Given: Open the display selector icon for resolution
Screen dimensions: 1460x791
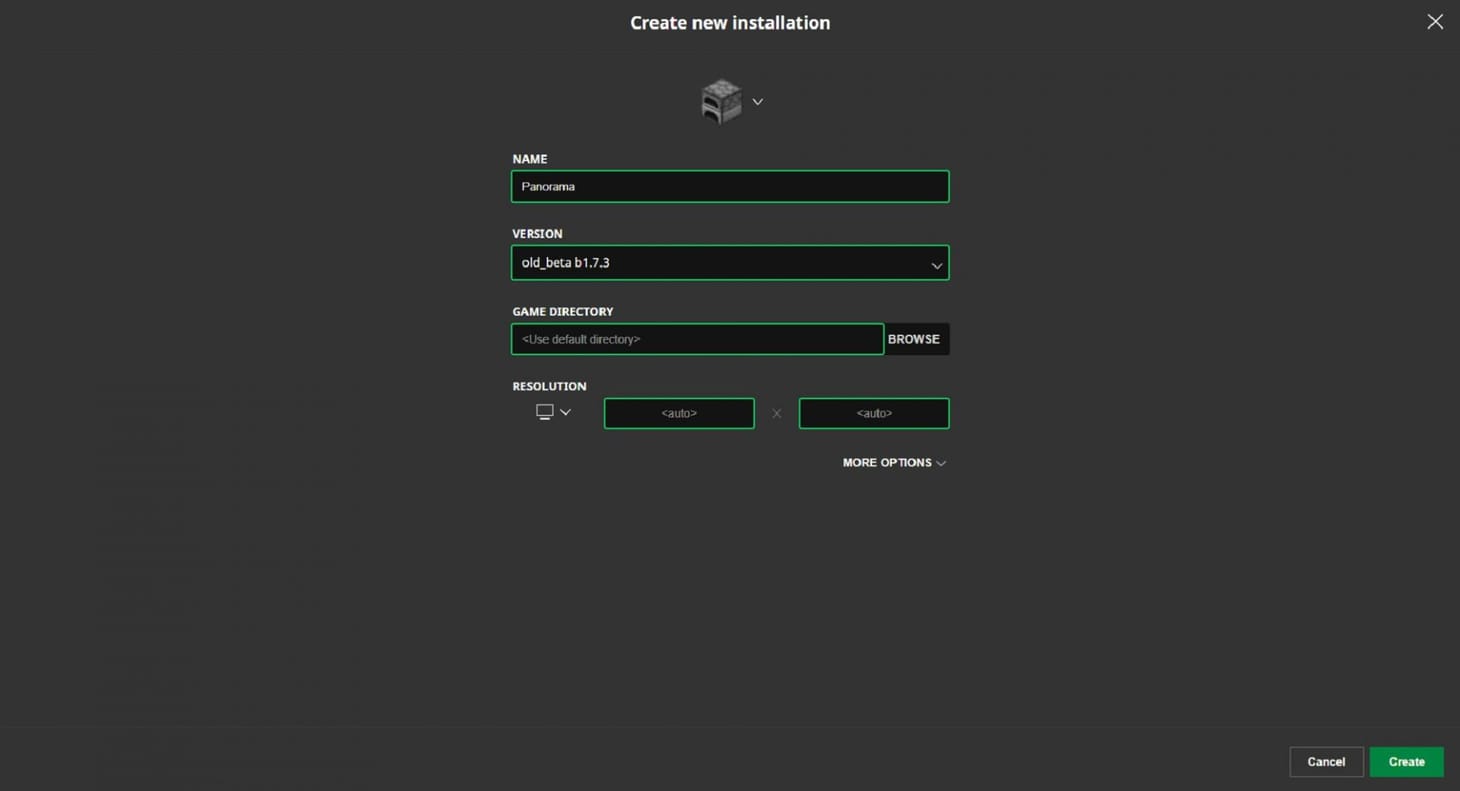Looking at the screenshot, I should click(553, 411).
